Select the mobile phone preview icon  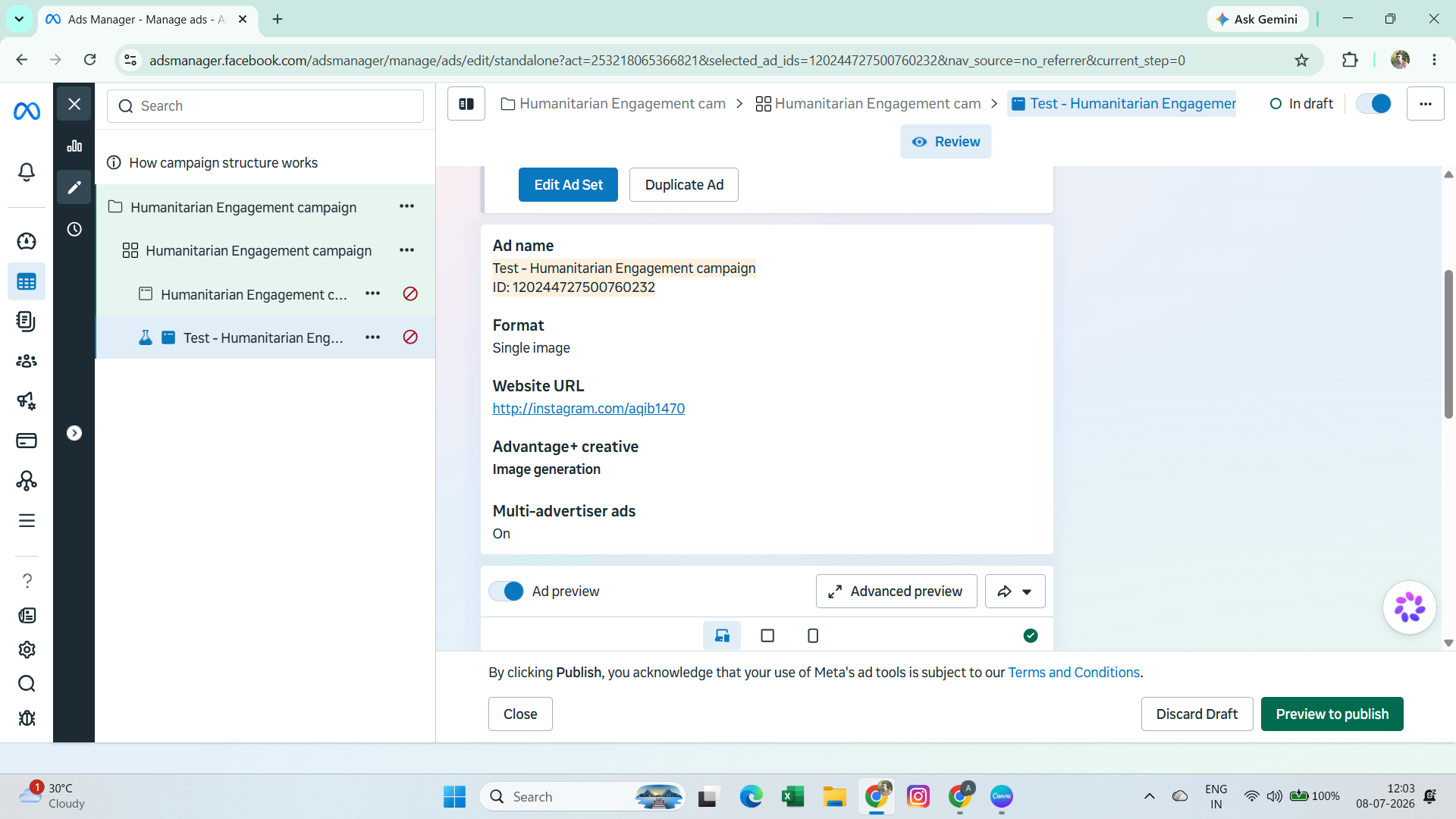point(813,635)
